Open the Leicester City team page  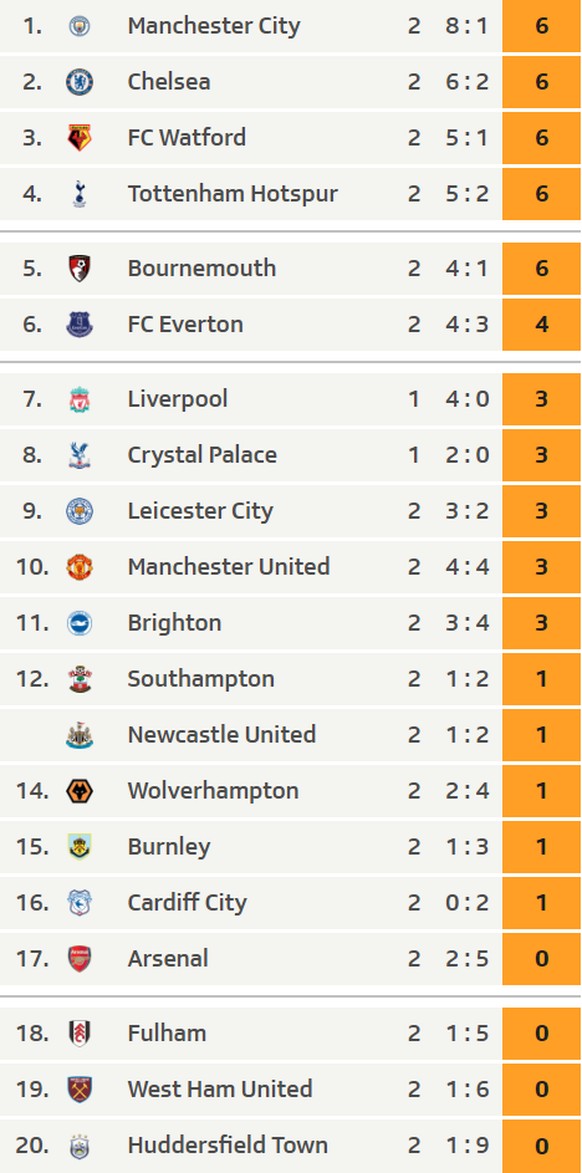(x=200, y=511)
